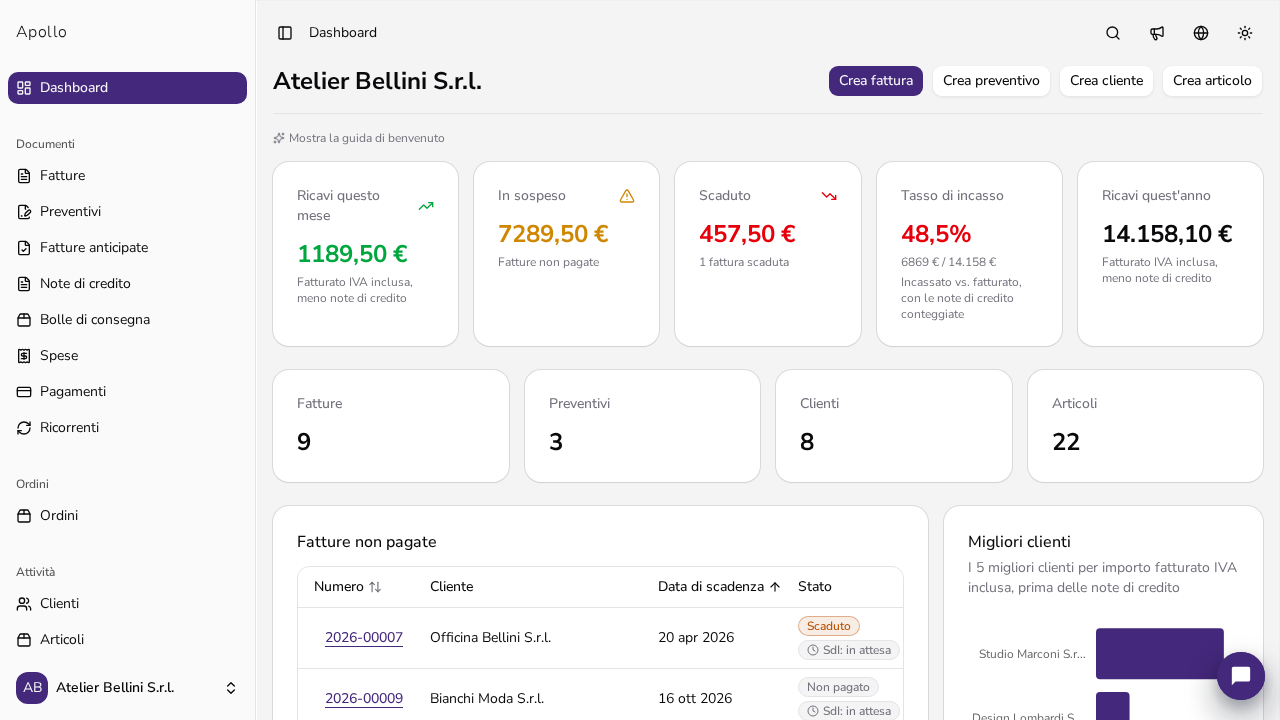Click the Fatture count card
This screenshot has width=1280, height=720.
[391, 426]
